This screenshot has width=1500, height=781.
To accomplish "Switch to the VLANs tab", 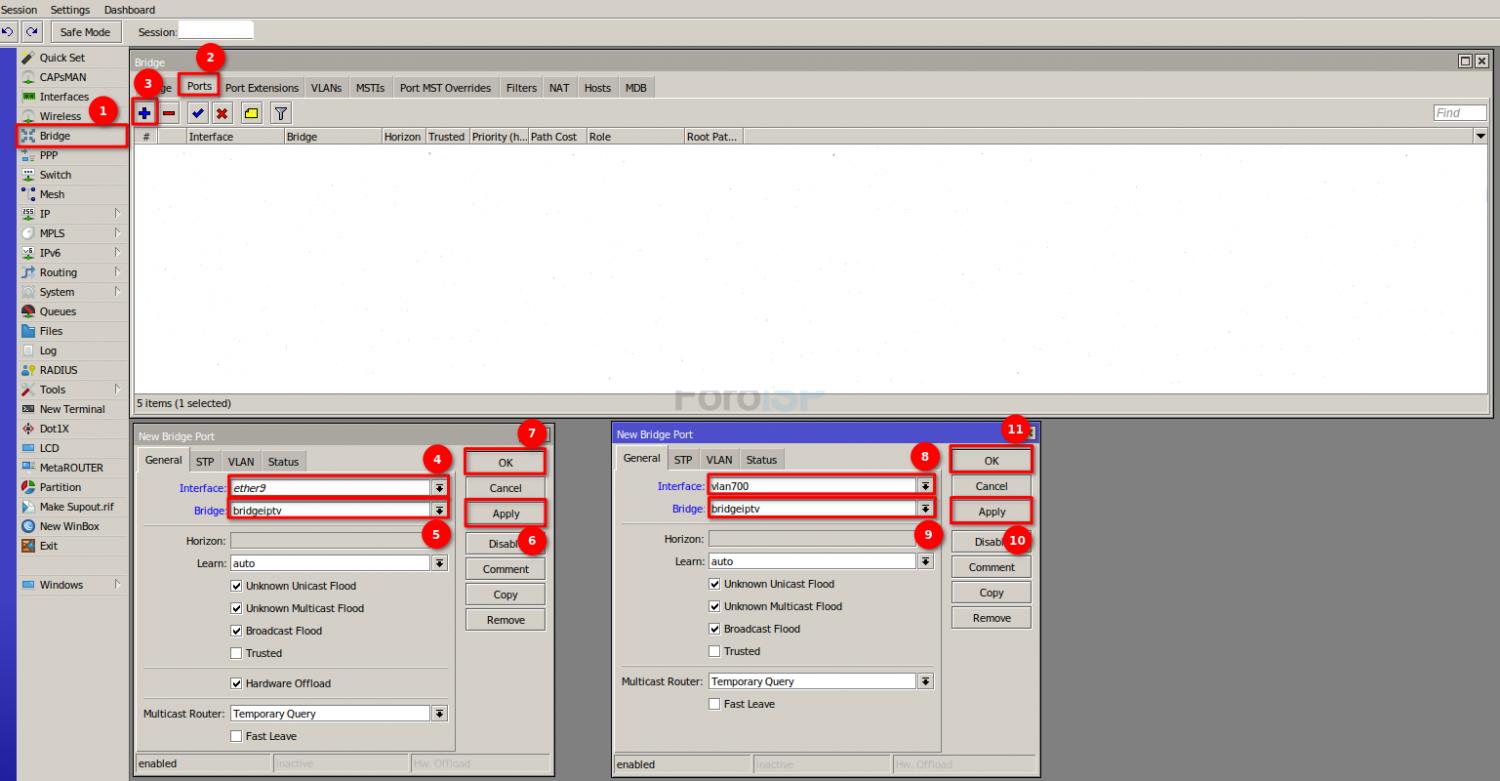I will tap(326, 88).
